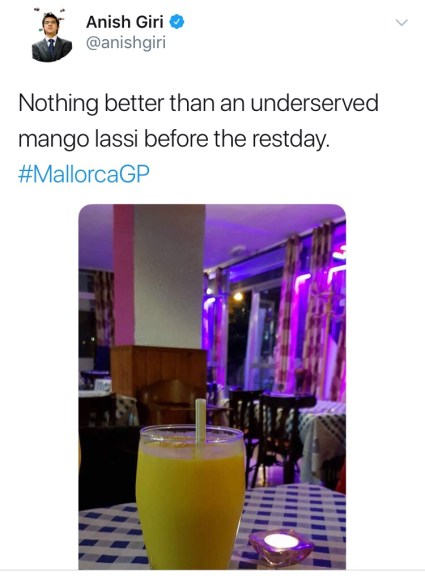Expand the tweet options chevron
This screenshot has width=425, height=576.
(402, 23)
